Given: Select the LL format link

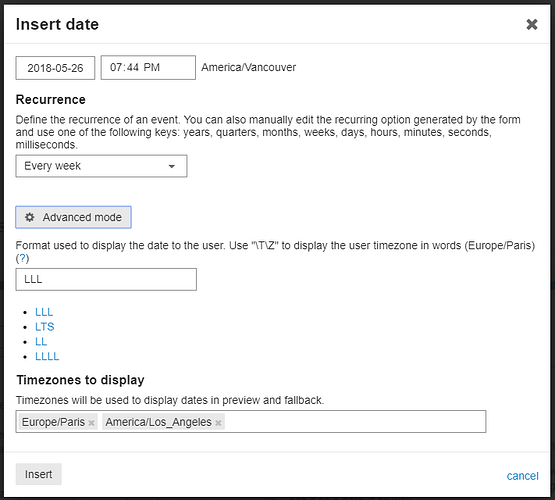Looking at the screenshot, I should point(41,341).
